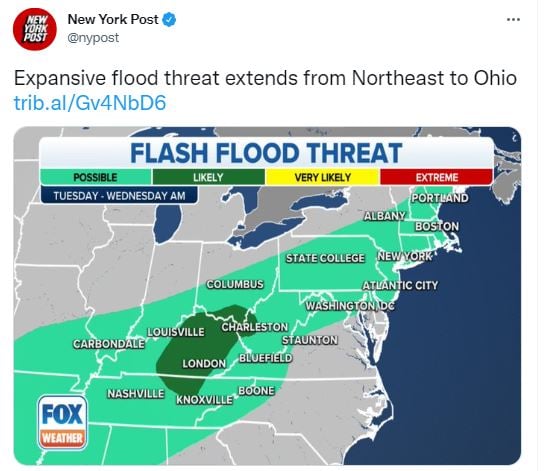
Task: Click the London label in dark green zone
Action: (x=204, y=364)
